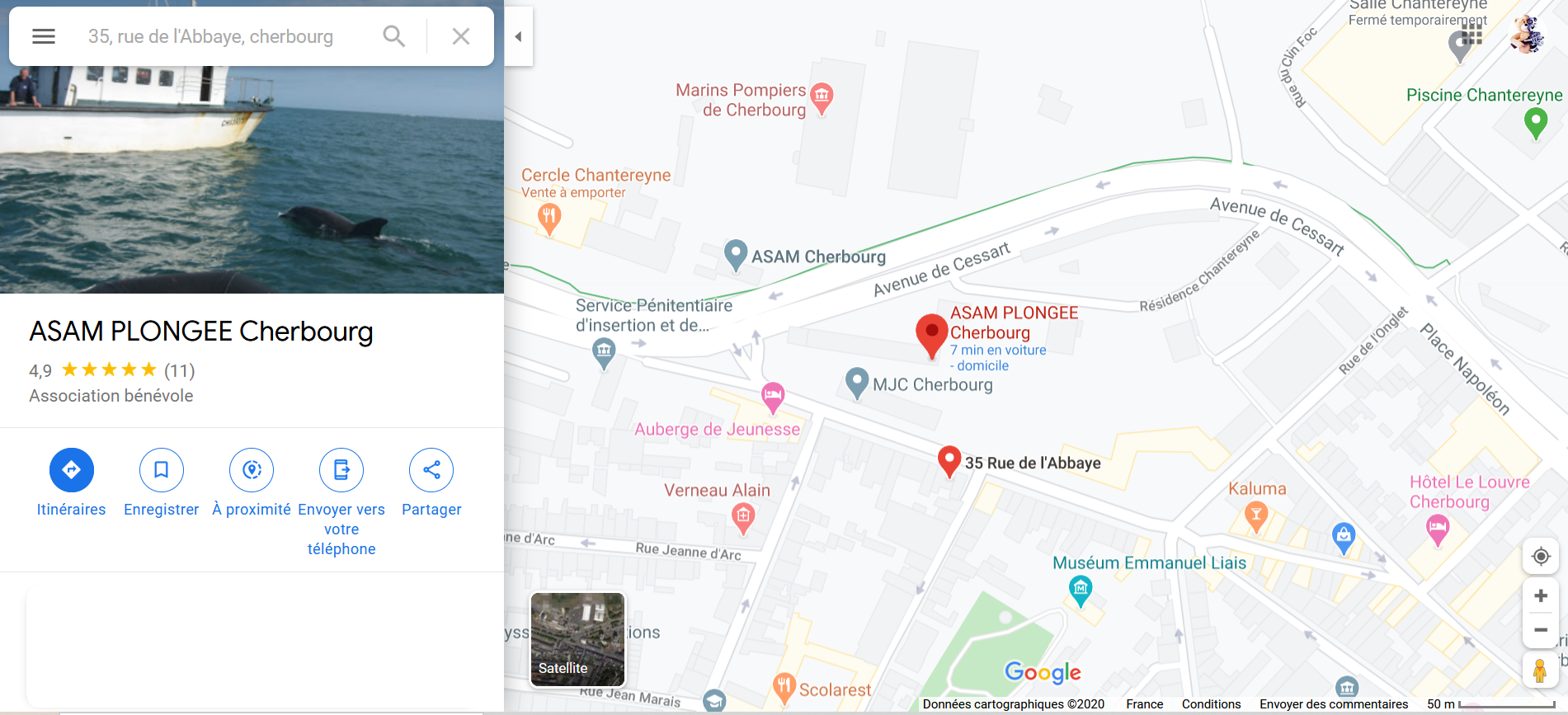Click the Hôtel Le Louvre Cherbourg marker

pos(1438,530)
